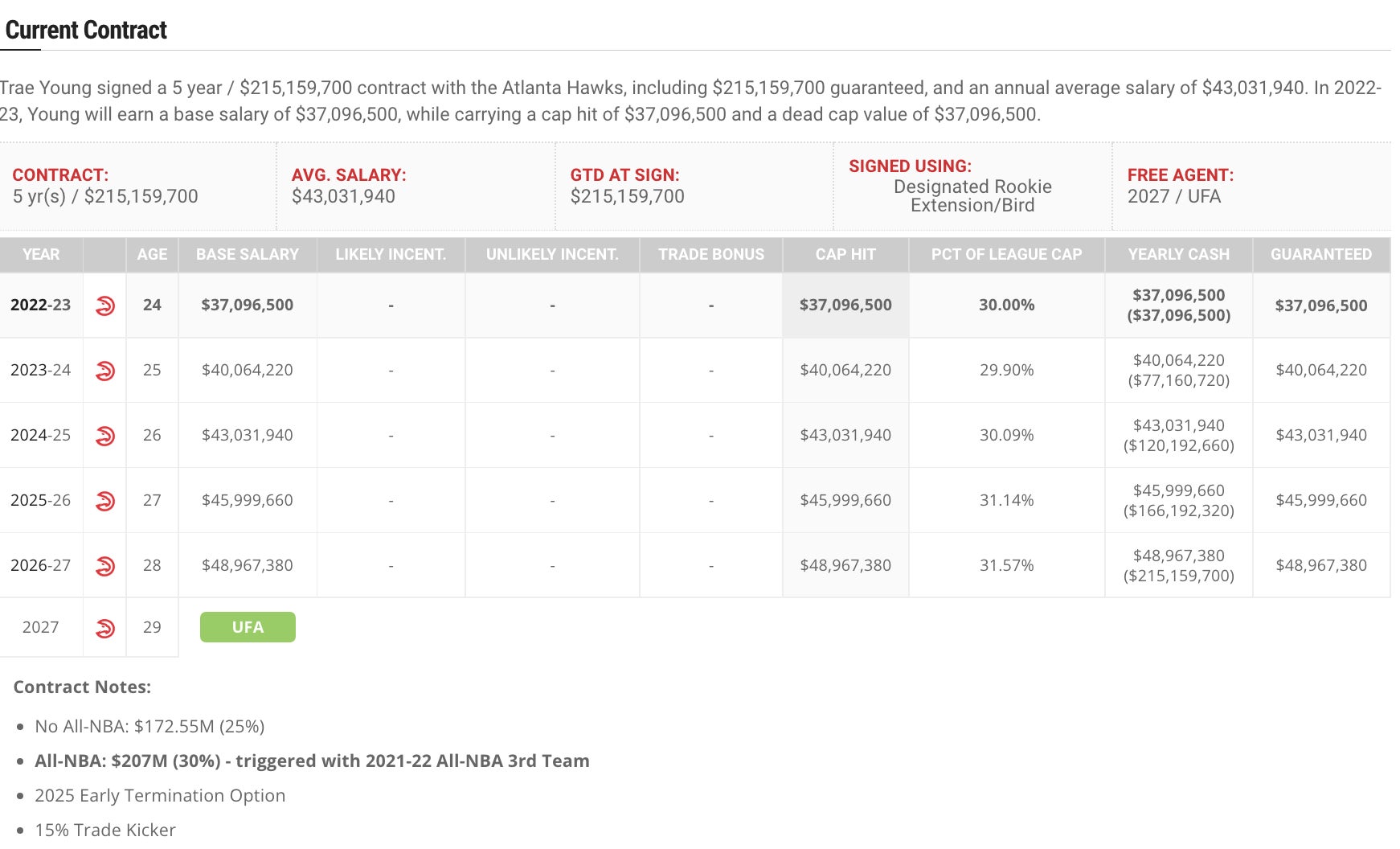This screenshot has height=849, width=1400.
Task: Click Hawks logo in 2023-24 row
Action: tap(104, 371)
